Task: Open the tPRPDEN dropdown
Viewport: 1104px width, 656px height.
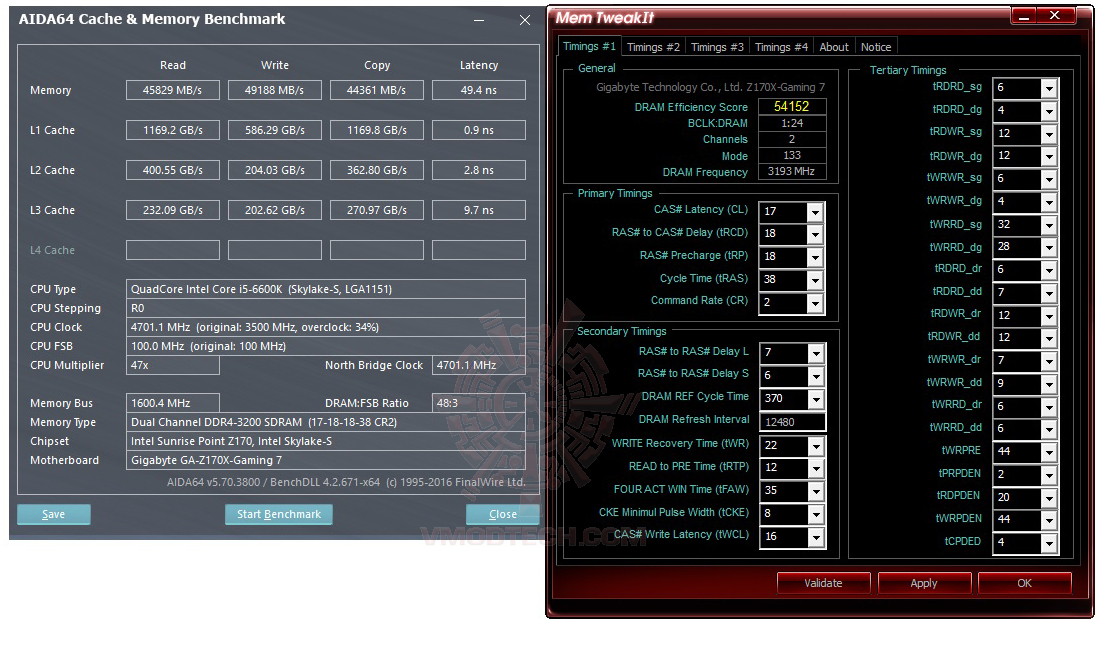Action: pyautogui.click(x=1049, y=474)
